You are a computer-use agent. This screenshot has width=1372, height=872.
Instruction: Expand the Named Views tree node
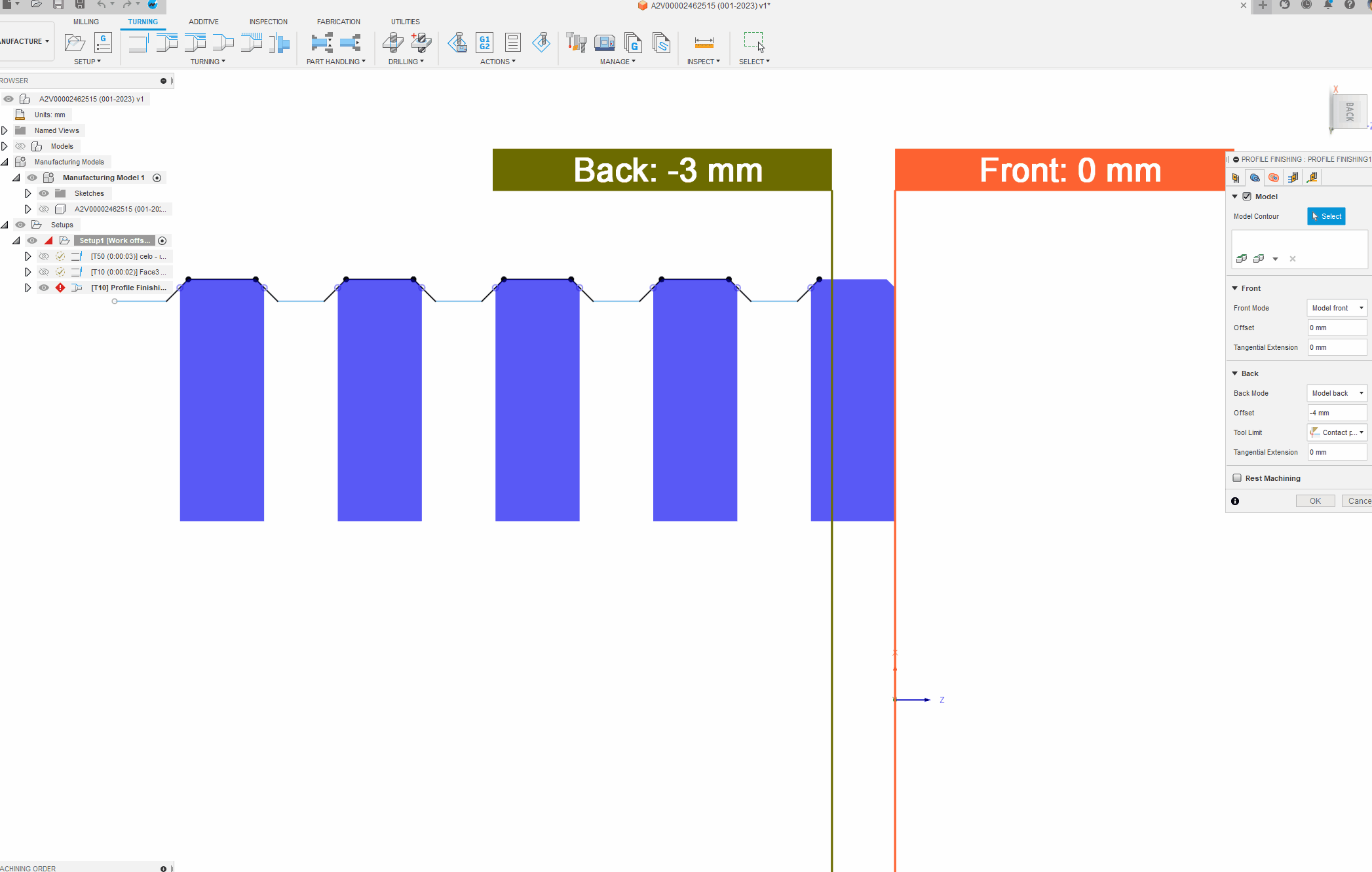pyautogui.click(x=5, y=130)
